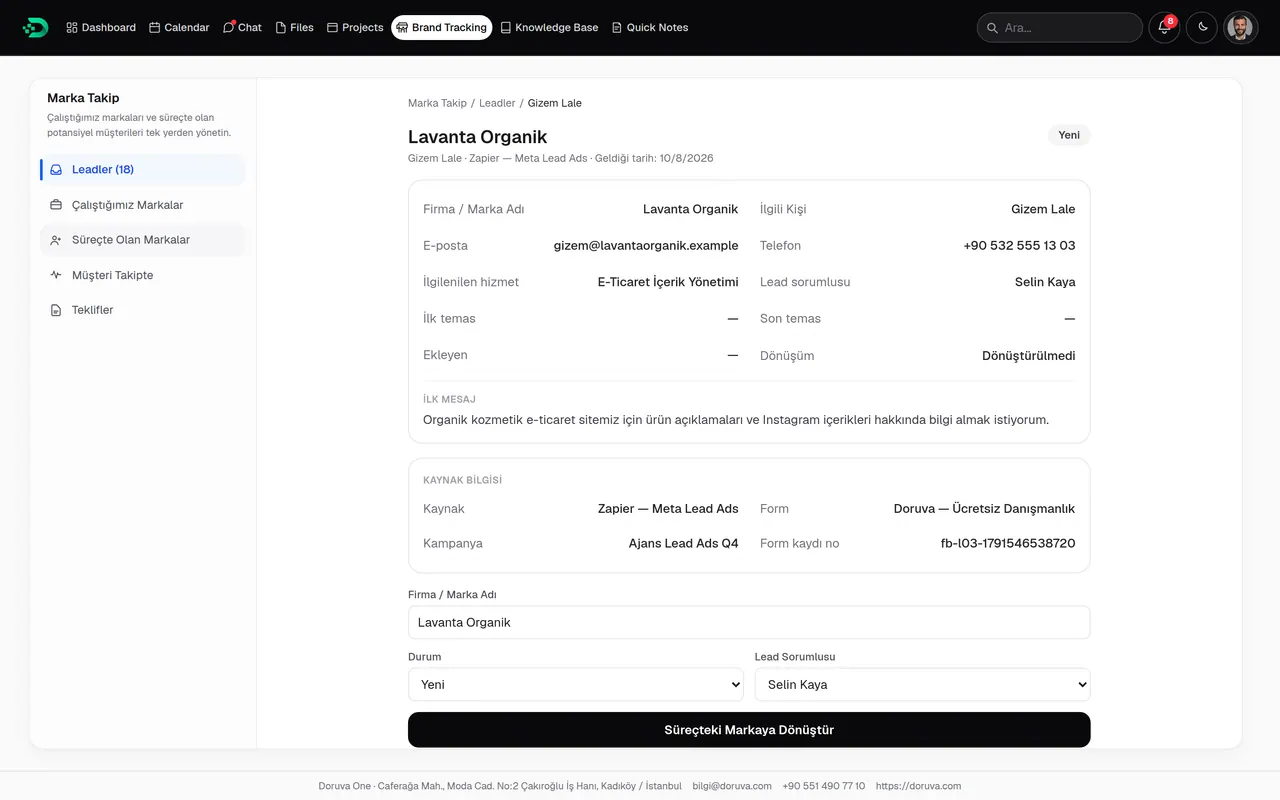
Task: Open the Knowledge Base page
Action: pos(549,28)
